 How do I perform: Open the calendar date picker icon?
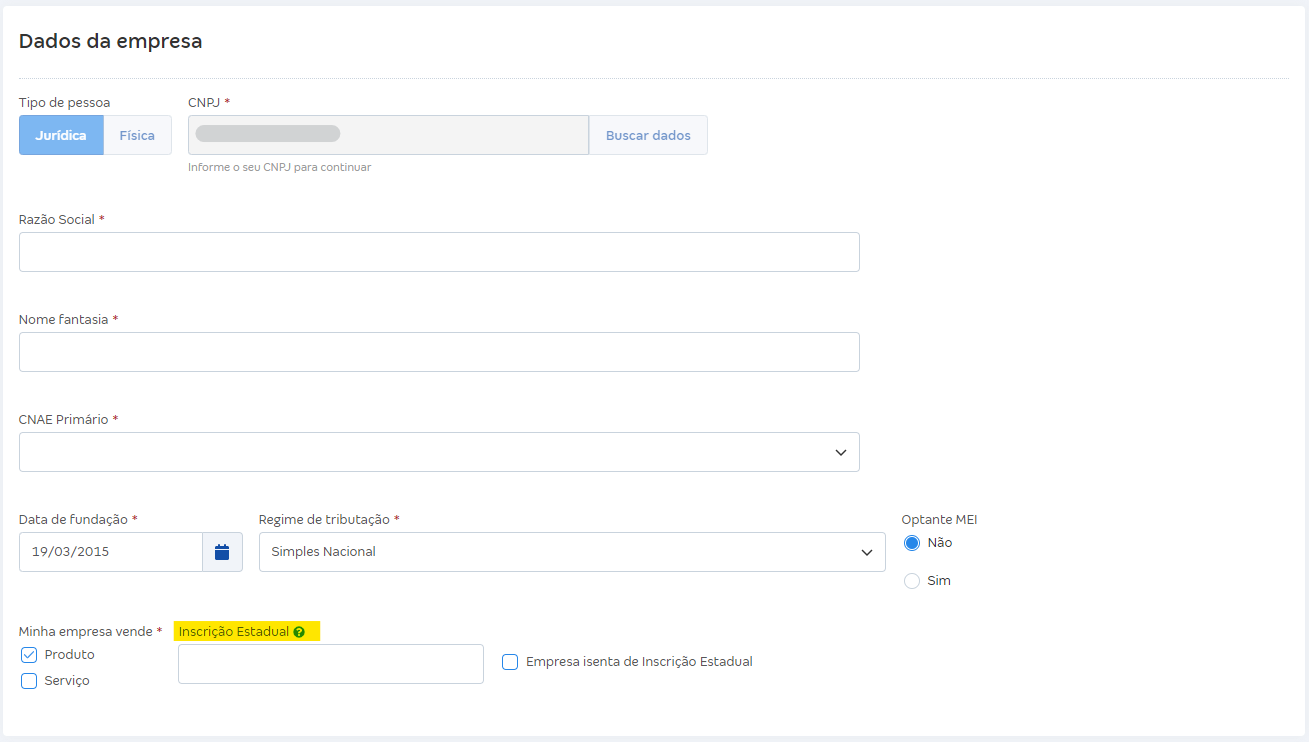tap(222, 552)
